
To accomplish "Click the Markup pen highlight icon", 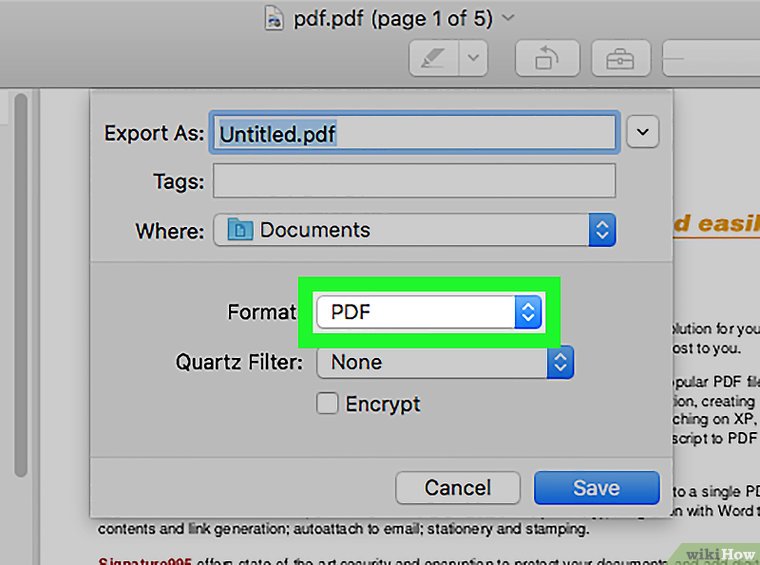I will (434, 59).
